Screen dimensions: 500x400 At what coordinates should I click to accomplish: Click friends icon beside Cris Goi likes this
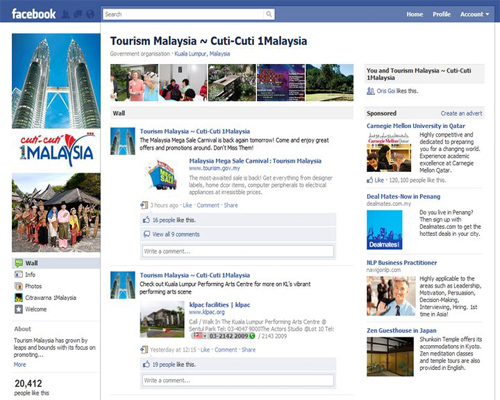(x=371, y=91)
